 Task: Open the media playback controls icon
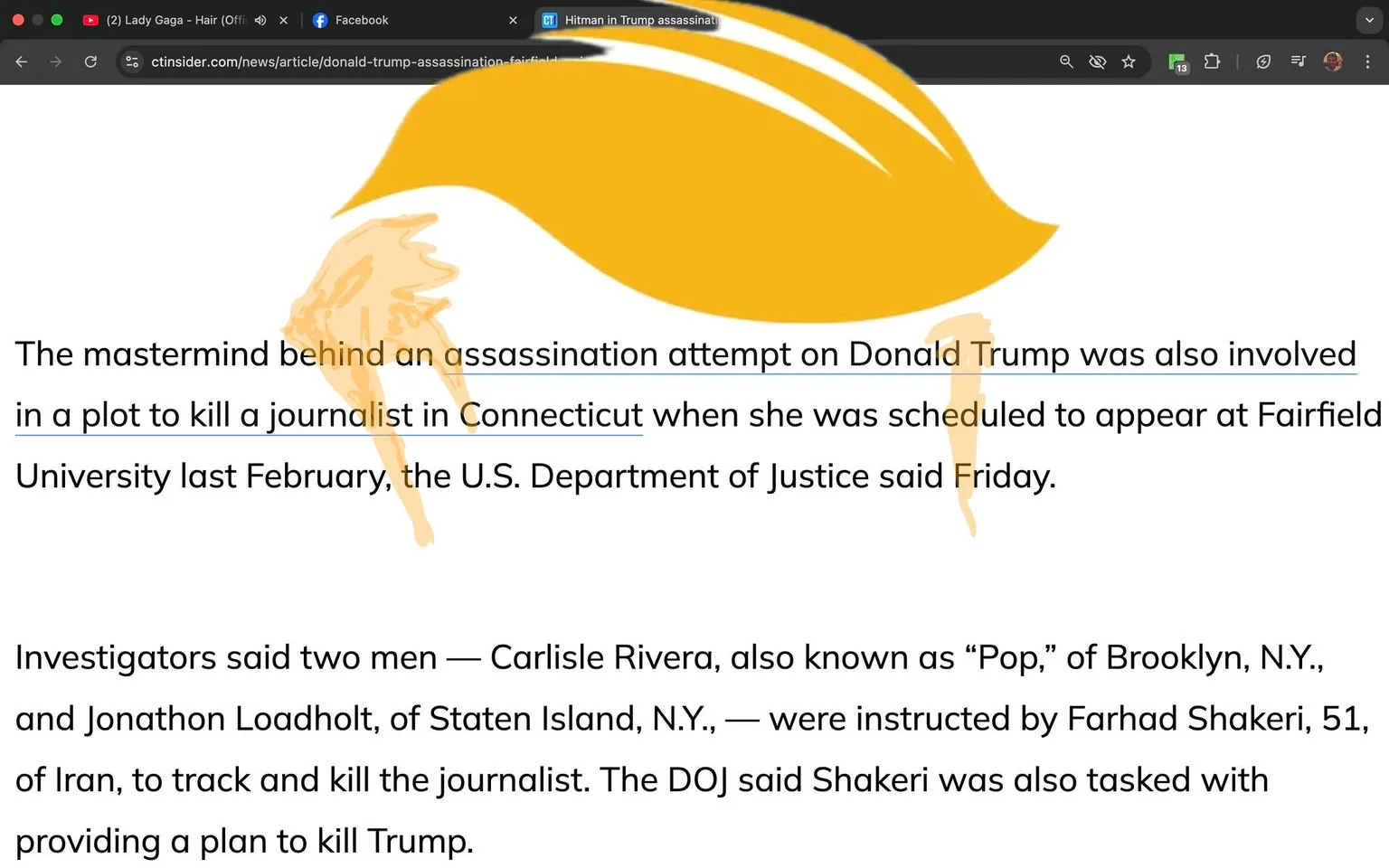tap(1298, 61)
